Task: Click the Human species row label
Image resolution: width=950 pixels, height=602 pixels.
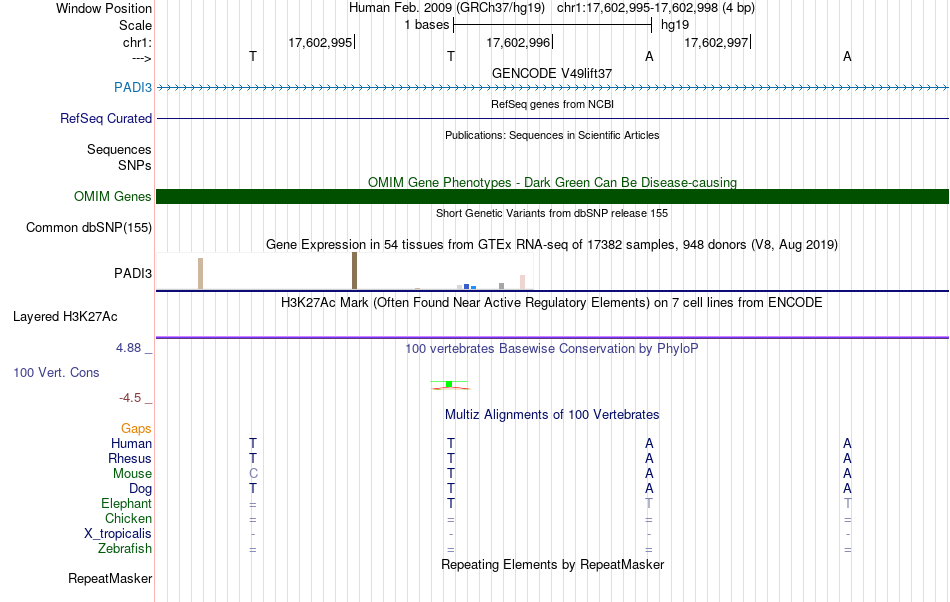Action: click(x=131, y=444)
